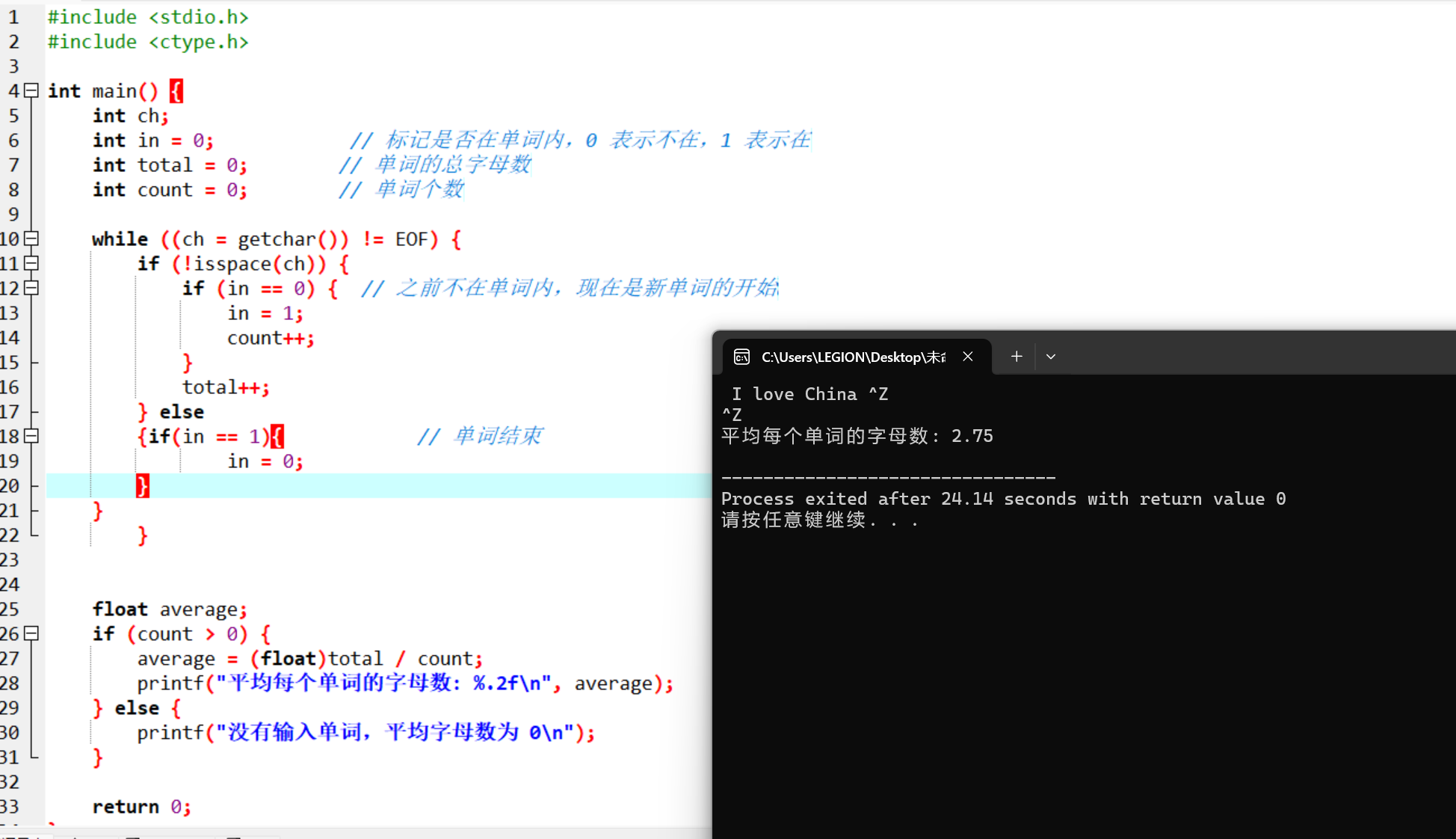Collapse fold marker on line 18
The width and height of the screenshot is (1456, 839).
coord(31,436)
